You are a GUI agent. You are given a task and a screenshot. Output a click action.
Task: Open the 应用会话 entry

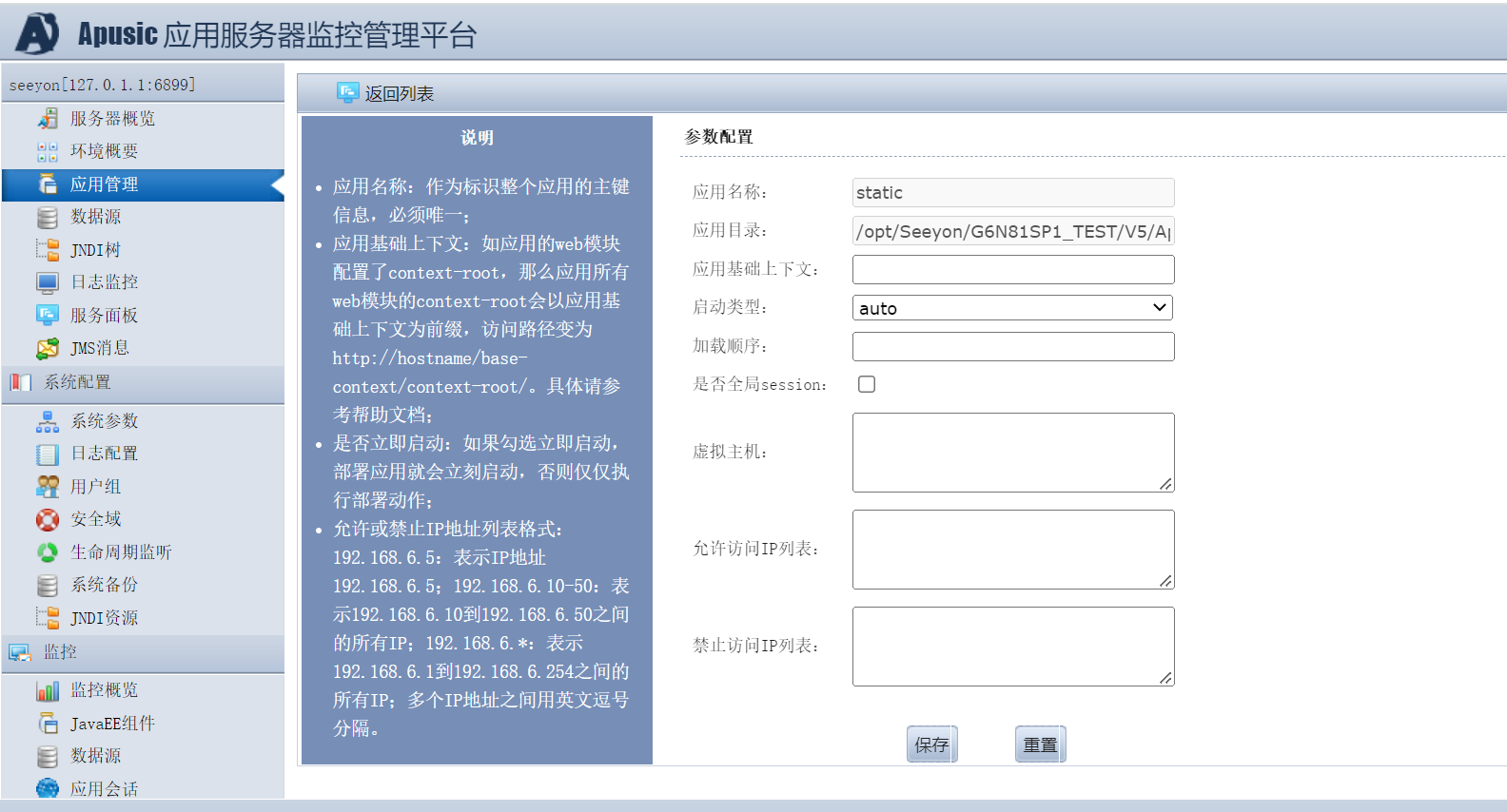click(104, 788)
